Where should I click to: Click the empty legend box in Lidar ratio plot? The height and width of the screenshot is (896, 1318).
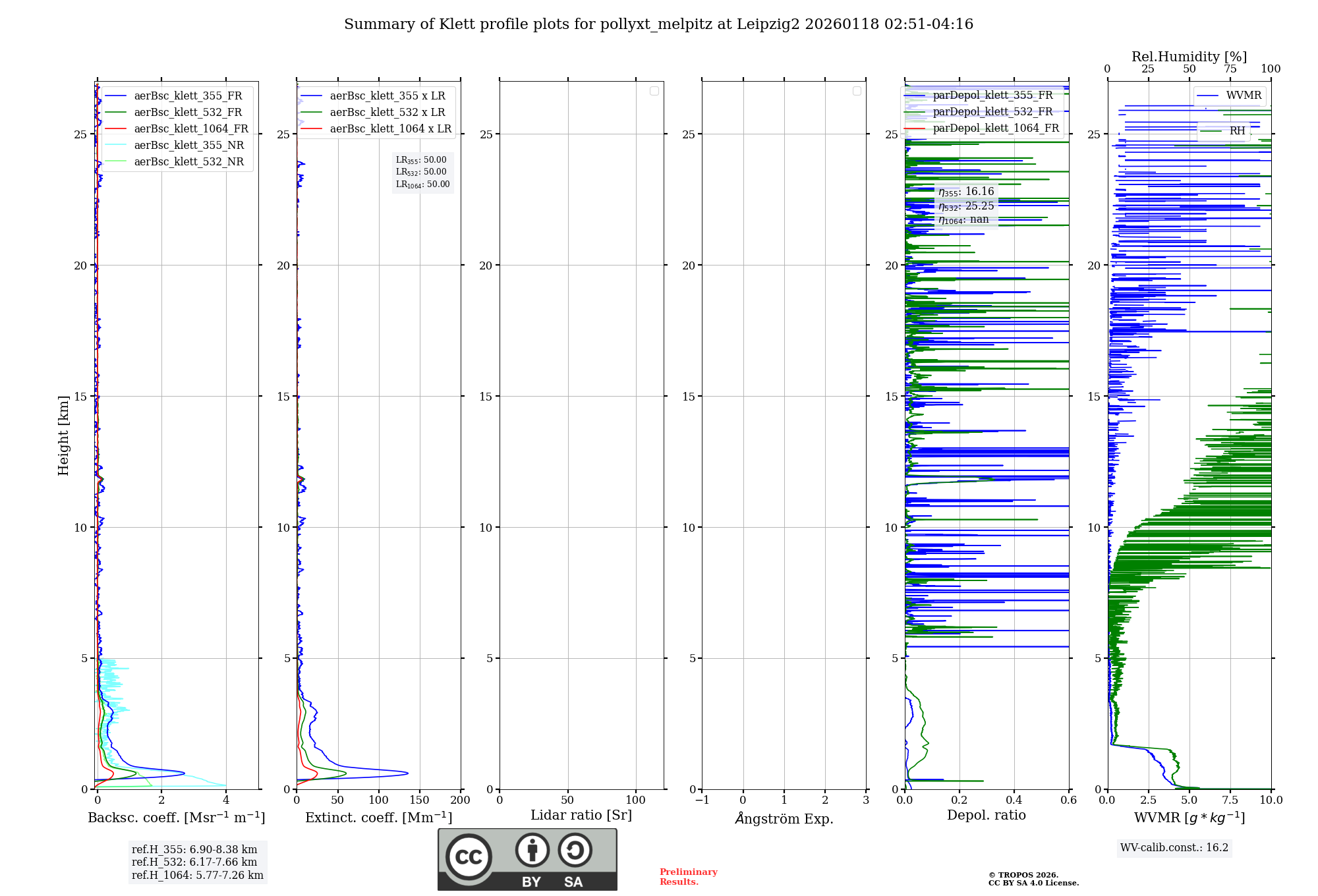click(x=654, y=91)
